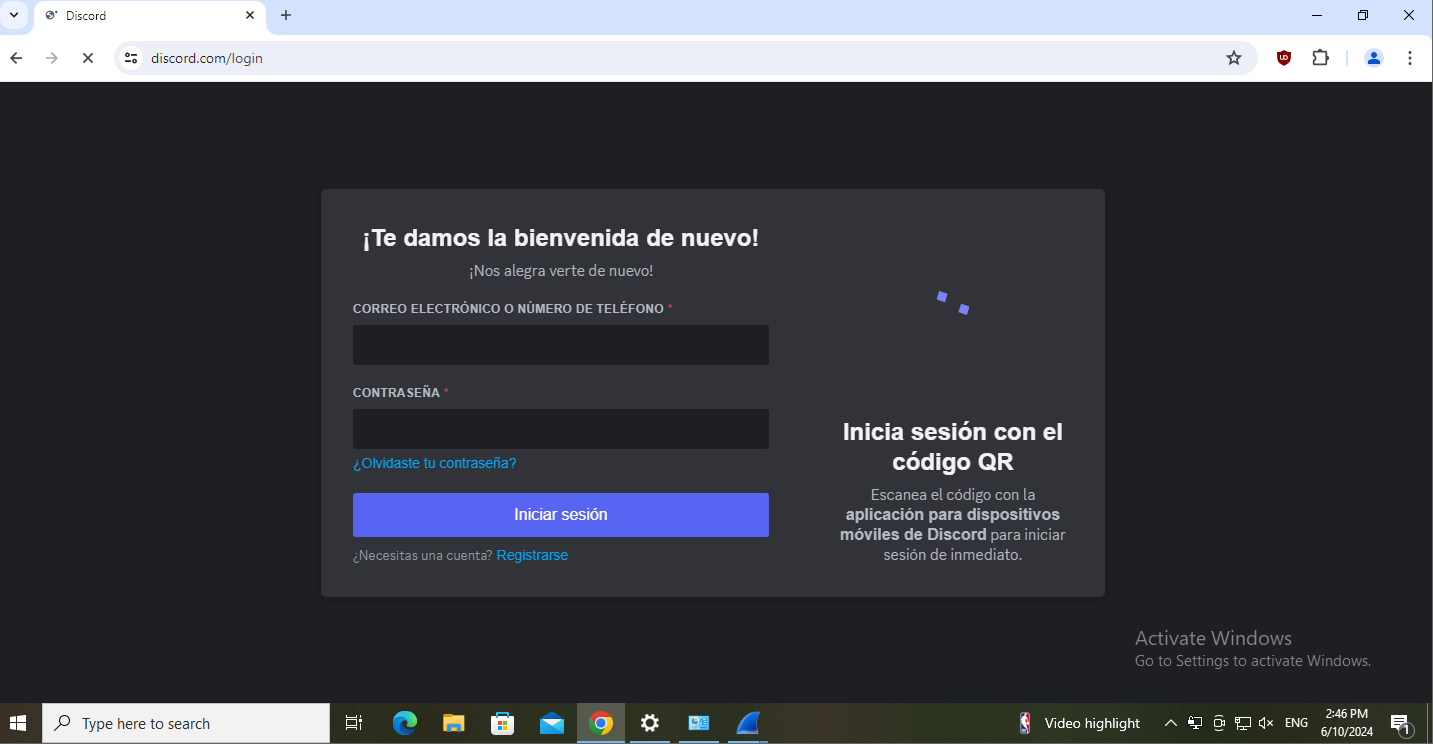This screenshot has width=1433, height=744.
Task: Click the ENG language indicator
Action: (1296, 723)
